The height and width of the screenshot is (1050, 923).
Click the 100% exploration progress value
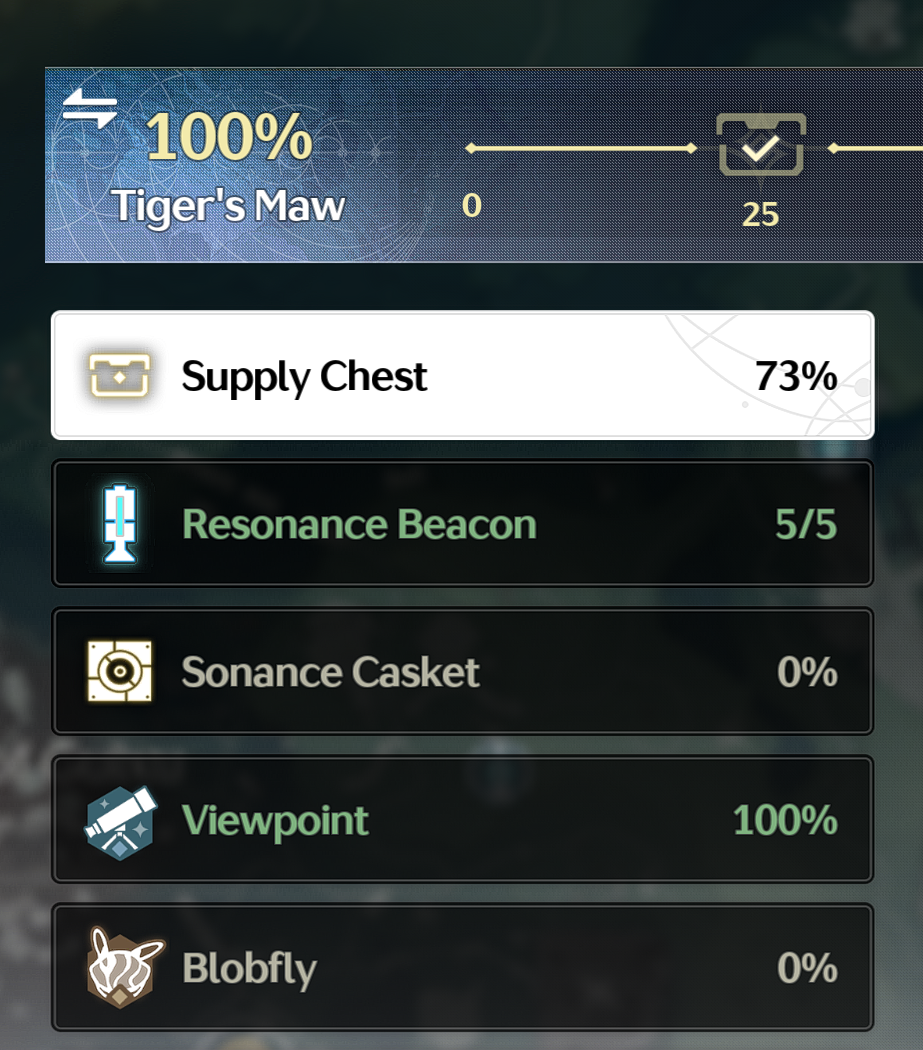[229, 137]
